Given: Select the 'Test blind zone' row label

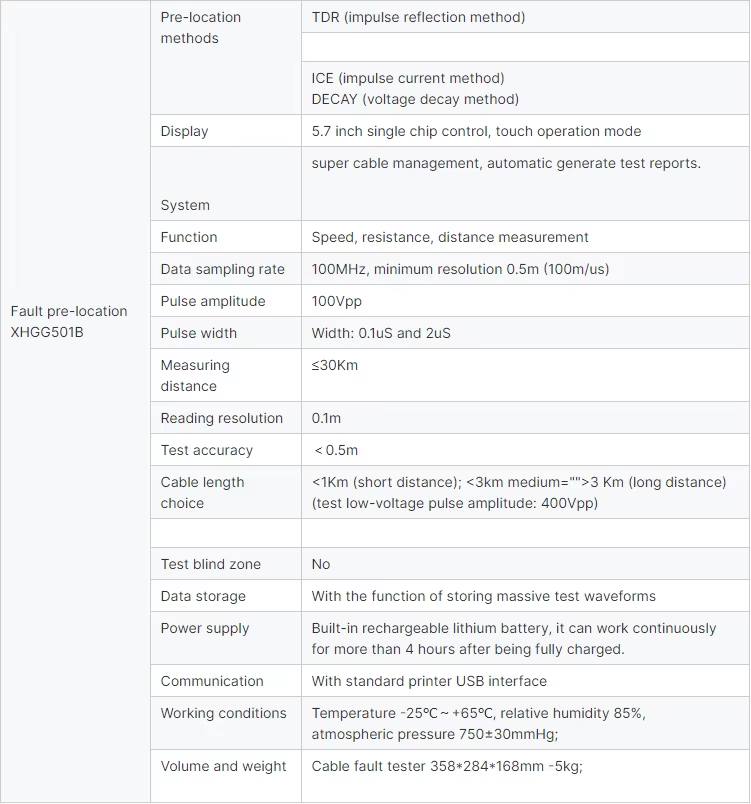Looking at the screenshot, I should [211, 564].
